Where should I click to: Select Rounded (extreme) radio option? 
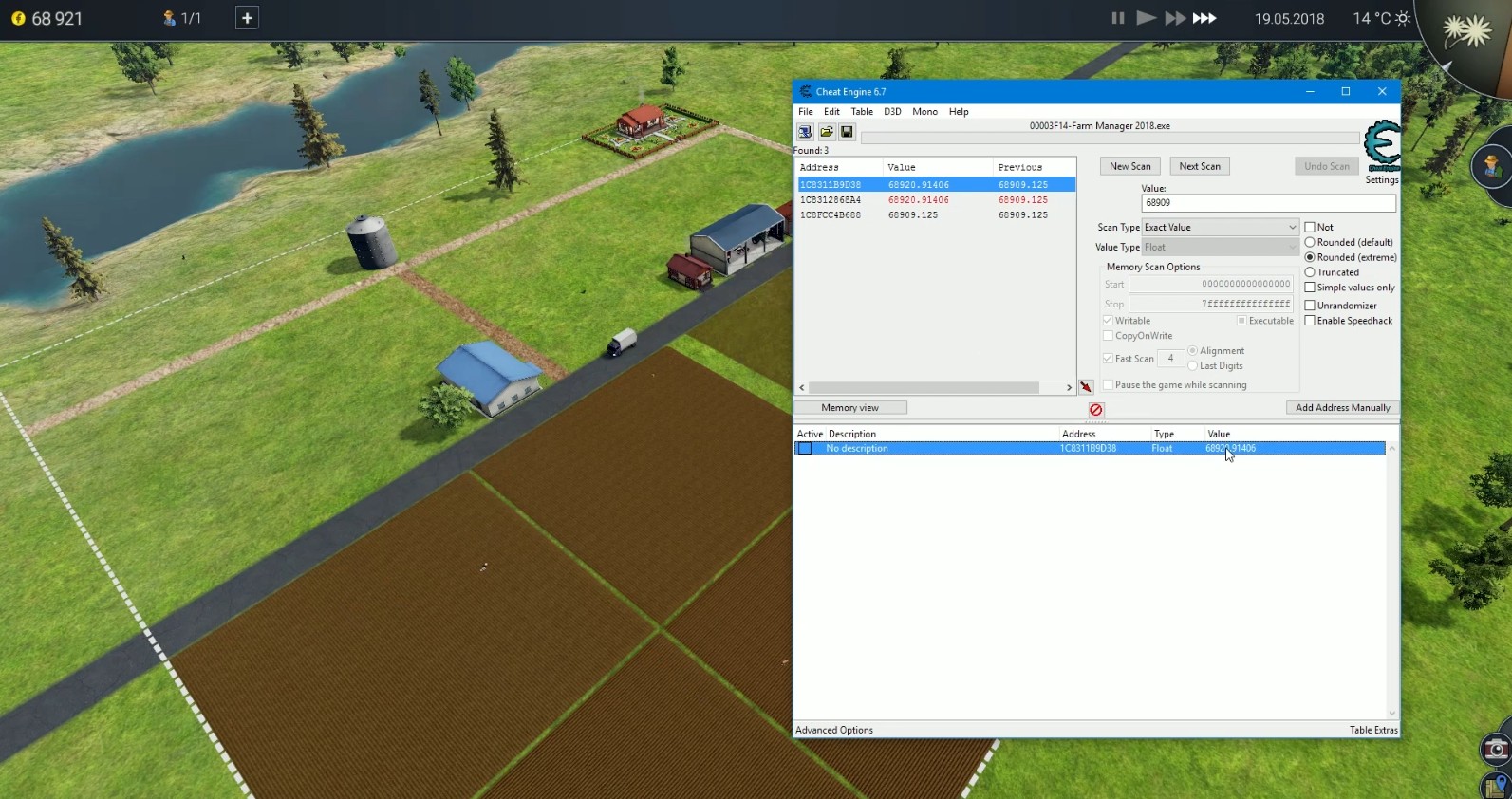pyautogui.click(x=1310, y=257)
